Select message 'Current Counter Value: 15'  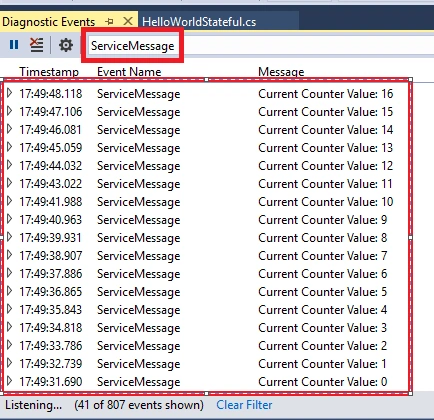326,112
